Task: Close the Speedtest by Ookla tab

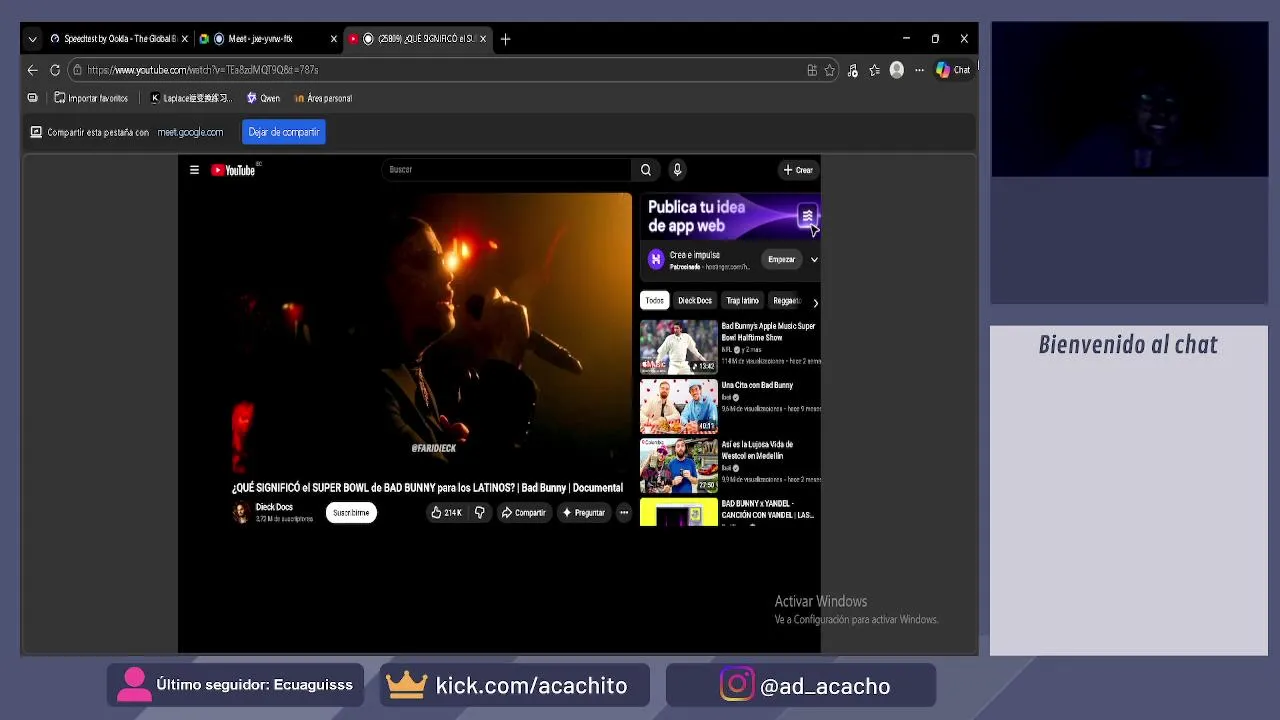Action: (184, 39)
